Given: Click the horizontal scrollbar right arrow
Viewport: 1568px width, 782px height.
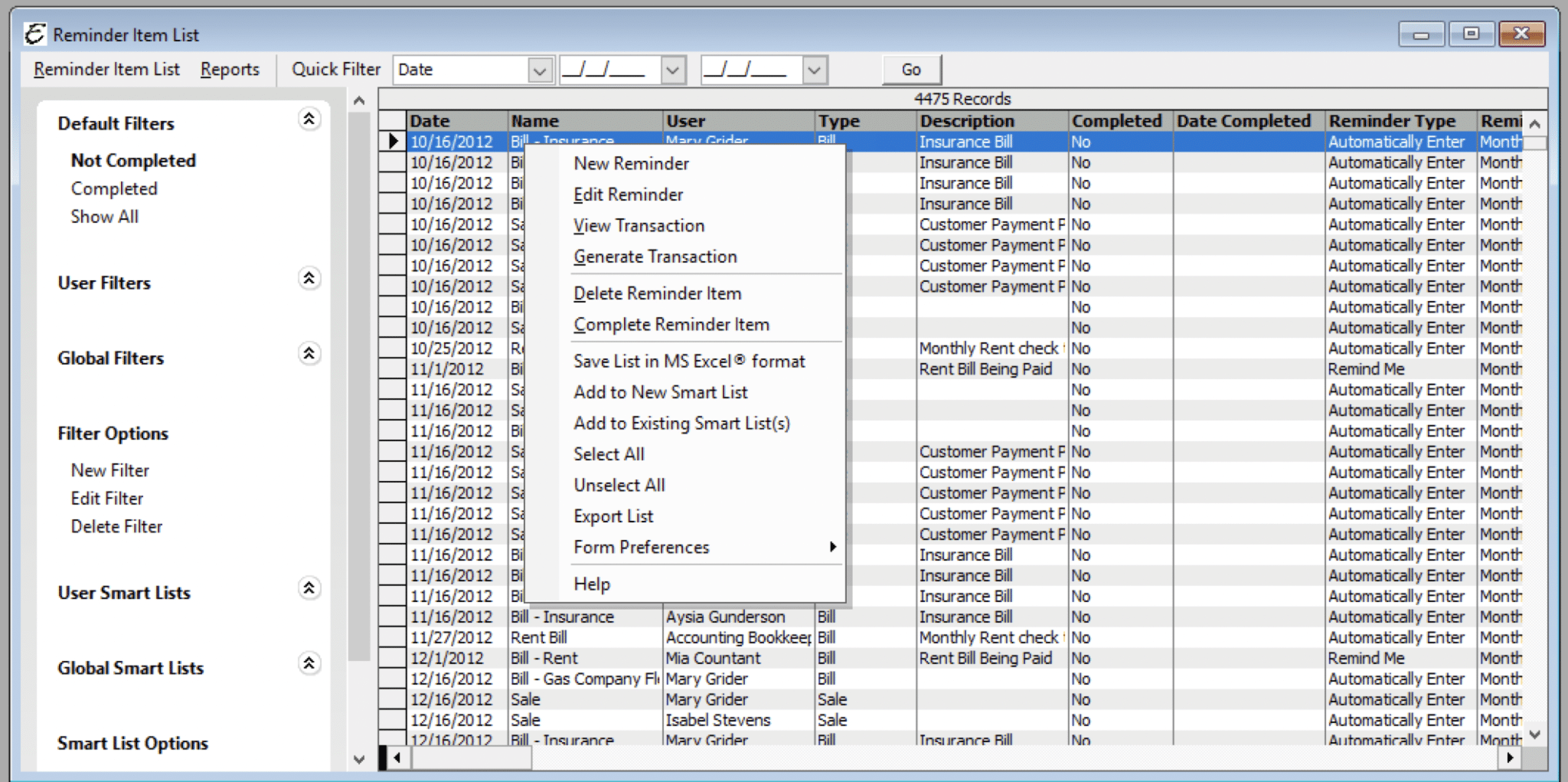Looking at the screenshot, I should pyautogui.click(x=1509, y=757).
